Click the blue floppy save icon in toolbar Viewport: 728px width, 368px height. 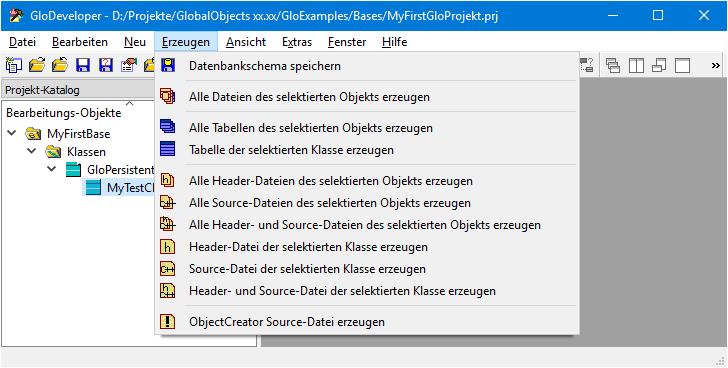coord(83,65)
